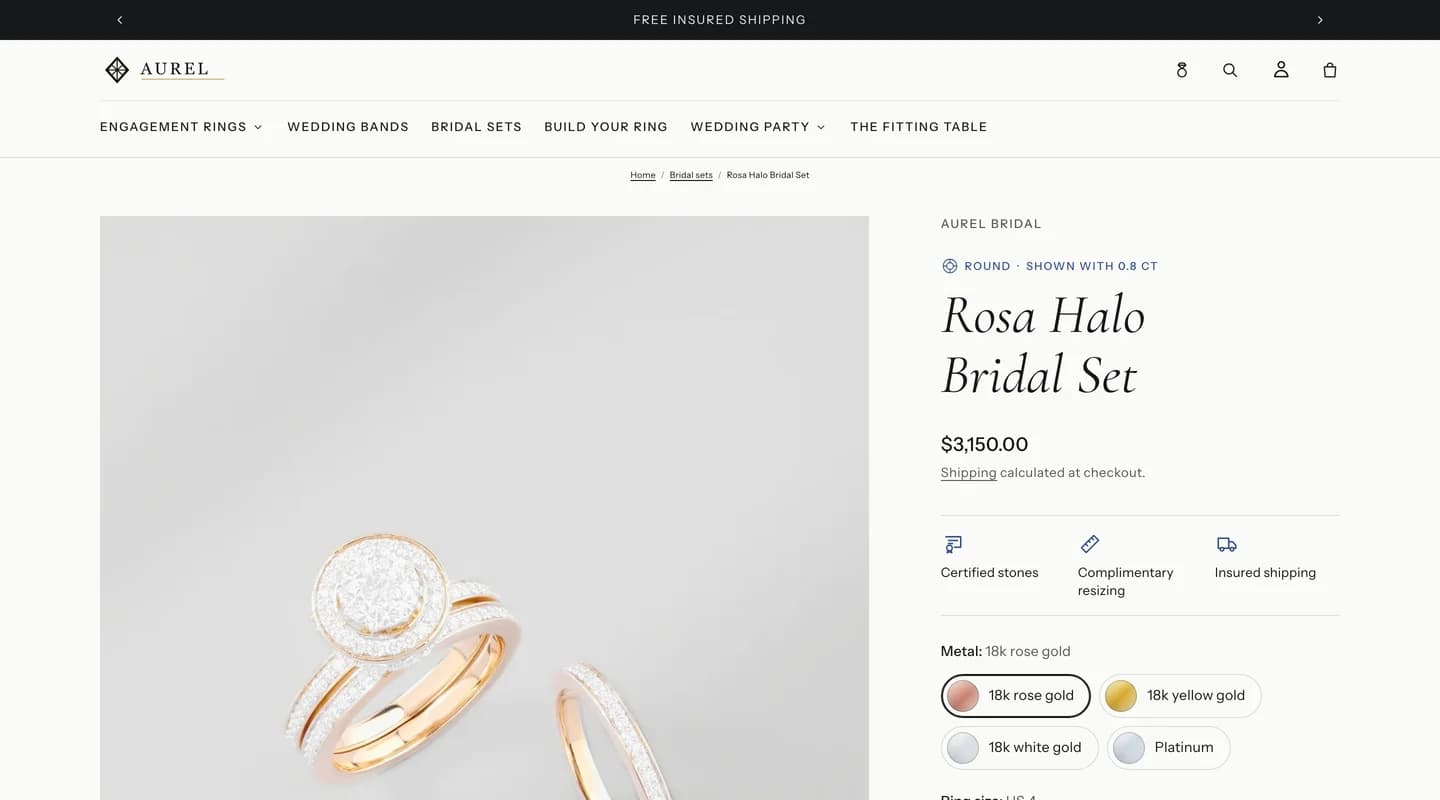Select 18k yellow gold metal option
The image size is (1440, 800).
pos(1180,695)
